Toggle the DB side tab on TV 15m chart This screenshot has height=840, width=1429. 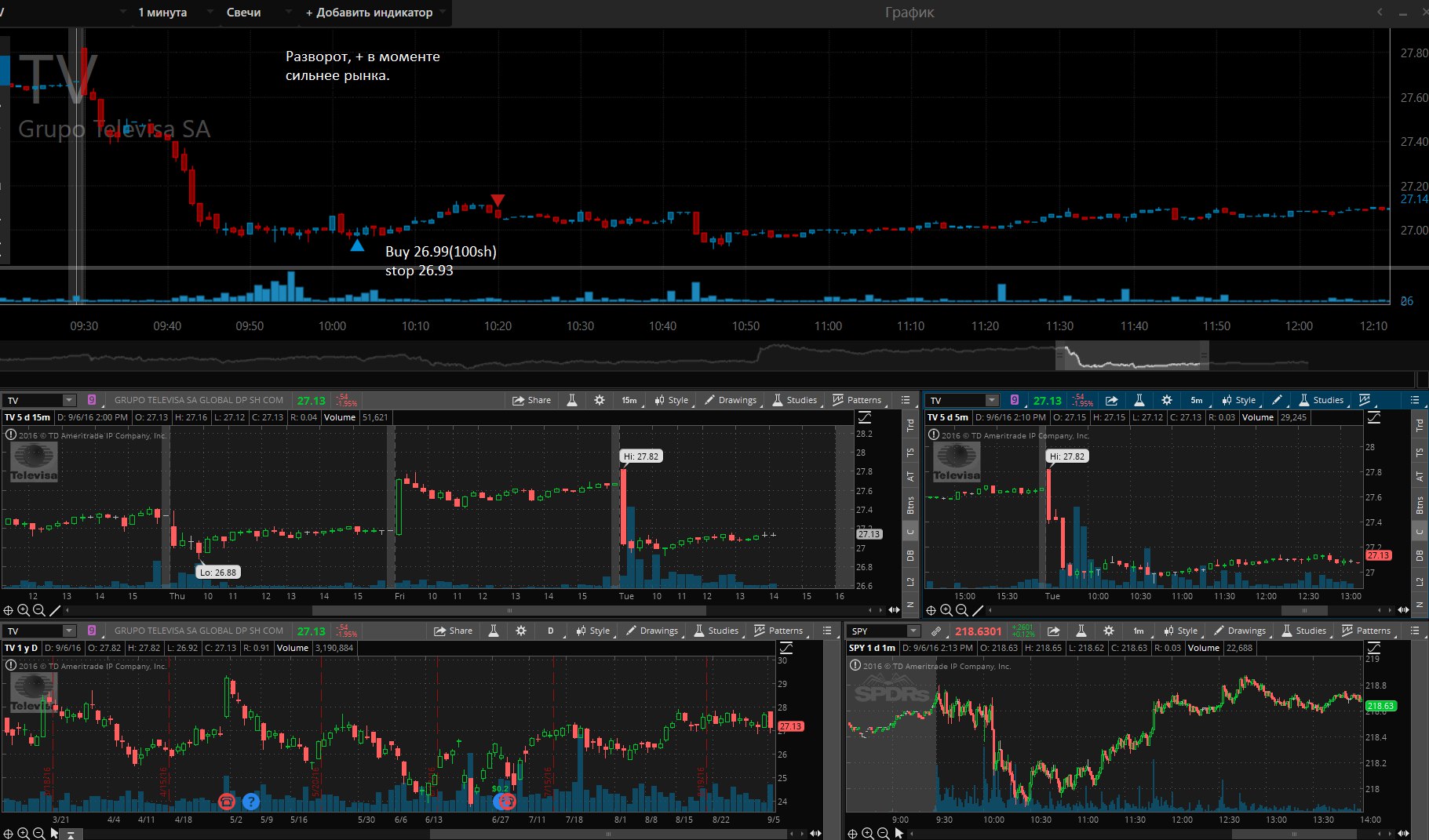coord(910,555)
